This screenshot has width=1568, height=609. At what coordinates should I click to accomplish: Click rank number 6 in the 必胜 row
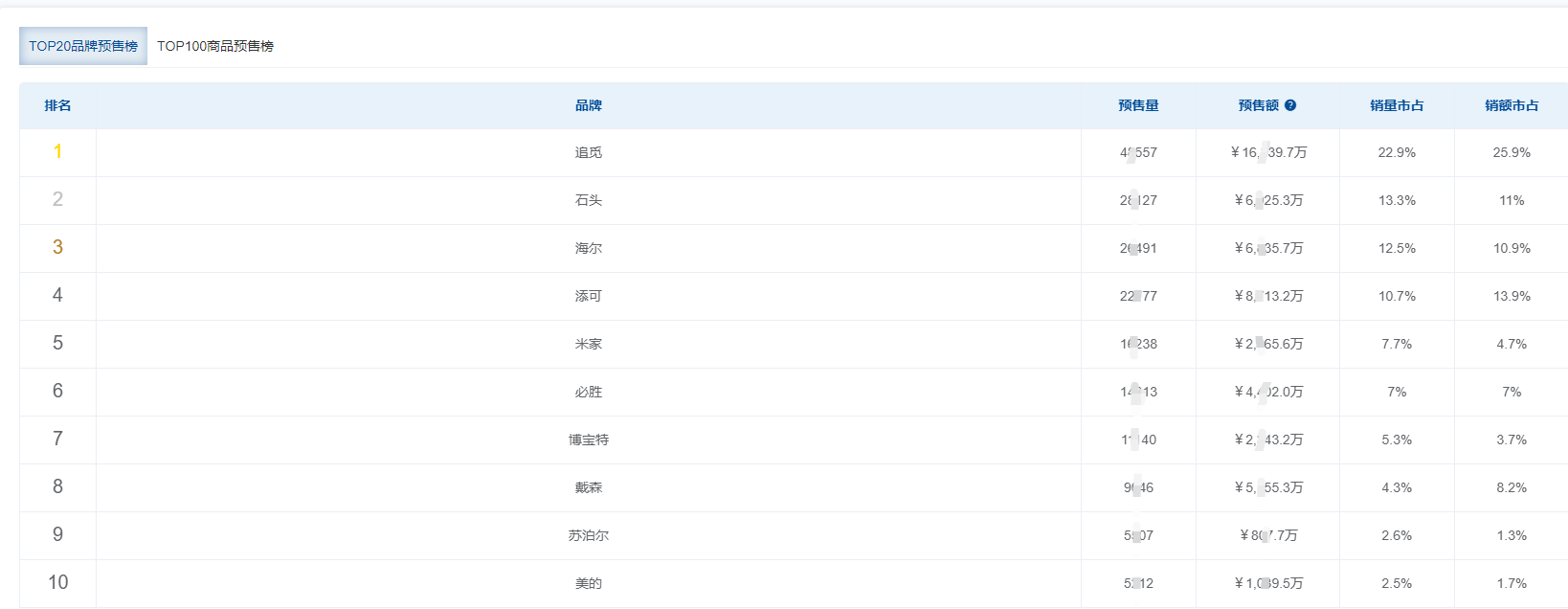pos(57,391)
